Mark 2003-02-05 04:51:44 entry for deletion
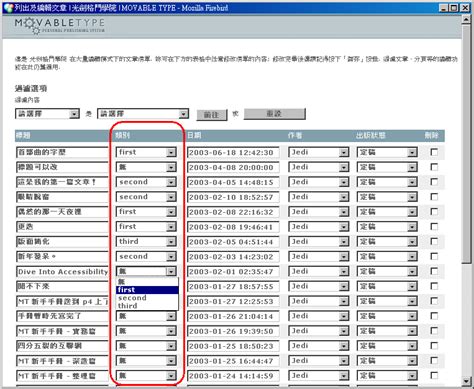The height and width of the screenshot is (389, 474). point(434,241)
